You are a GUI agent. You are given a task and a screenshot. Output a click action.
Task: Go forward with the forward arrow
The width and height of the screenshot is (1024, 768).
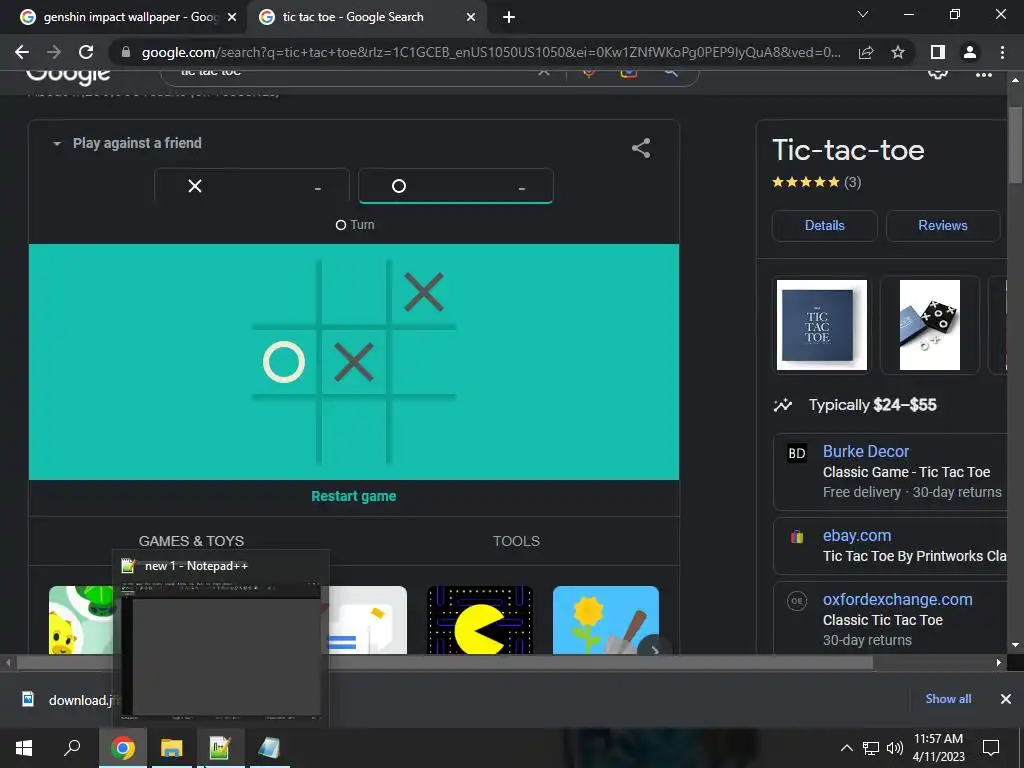(54, 52)
